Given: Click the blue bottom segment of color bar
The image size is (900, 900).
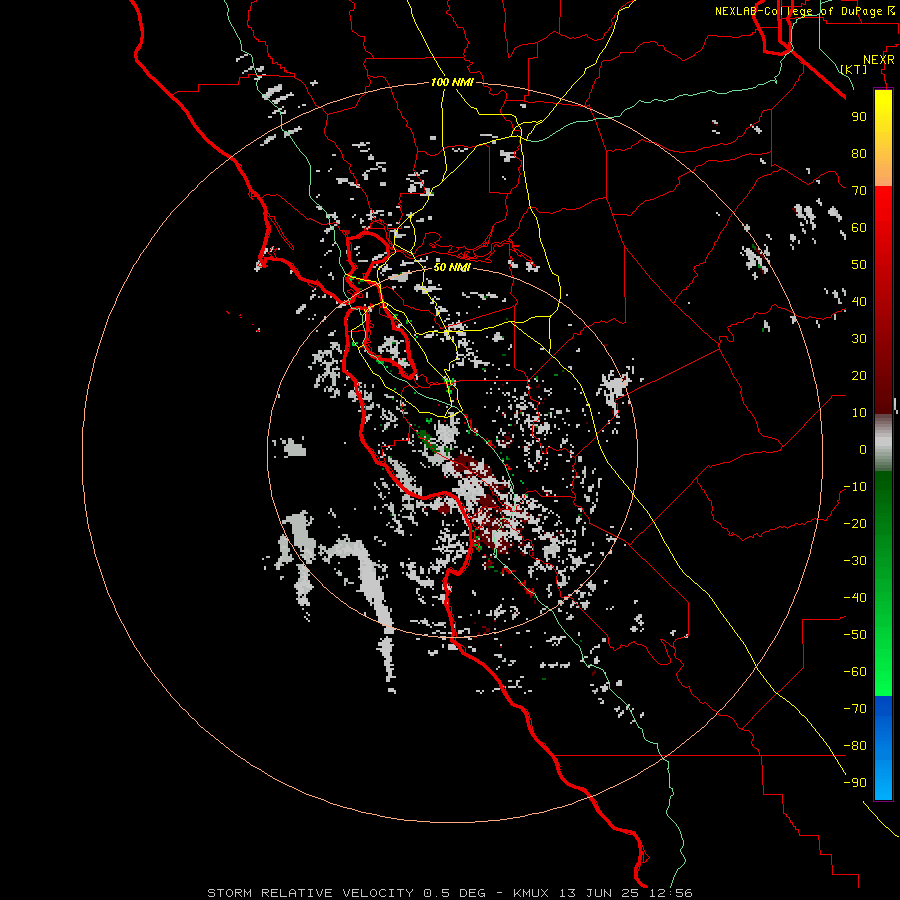Looking at the screenshot, I should point(883,748).
